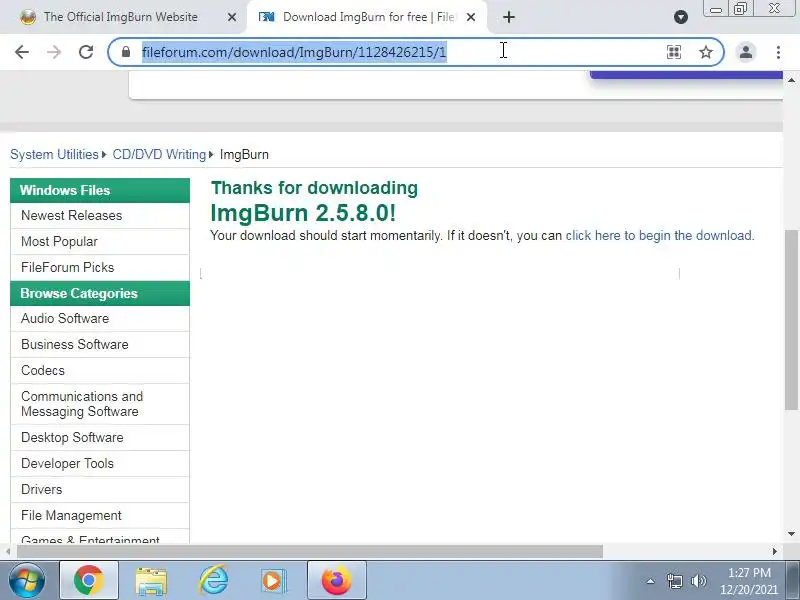Open Windows Media Player from taskbar
Image resolution: width=800 pixels, height=600 pixels.
click(x=274, y=581)
